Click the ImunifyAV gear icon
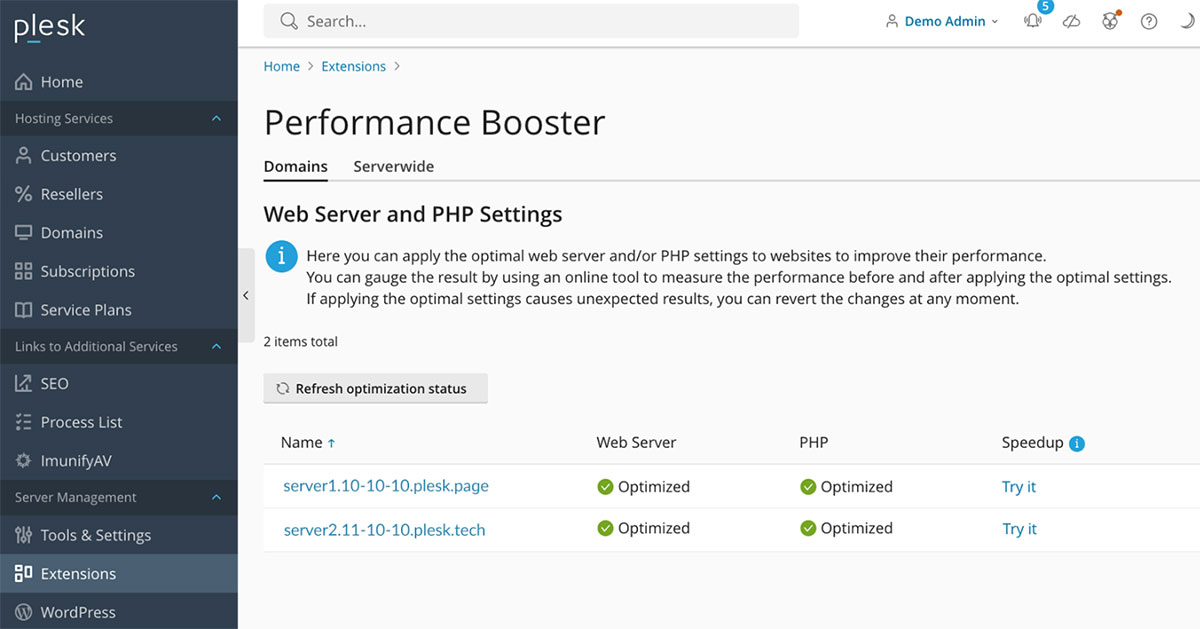The image size is (1200, 629). [x=24, y=461]
